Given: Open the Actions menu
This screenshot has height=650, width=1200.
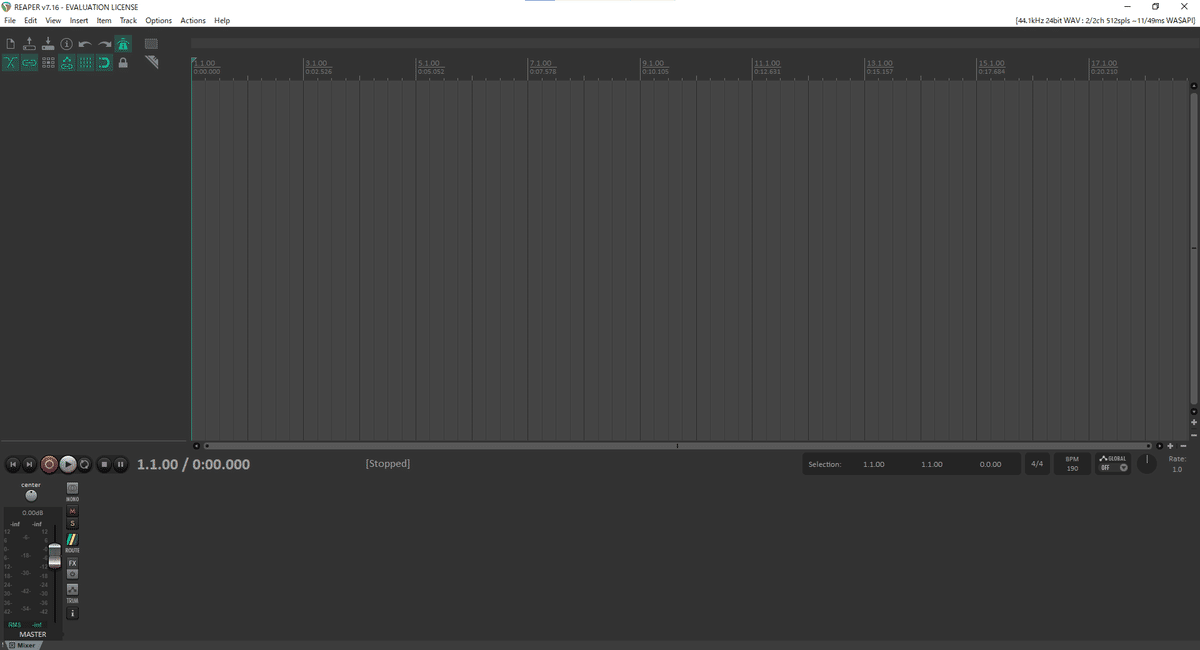Looking at the screenshot, I should [x=193, y=20].
